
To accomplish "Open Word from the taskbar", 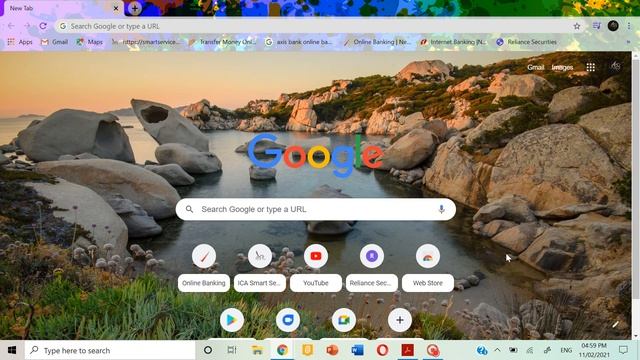I will [x=357, y=350].
